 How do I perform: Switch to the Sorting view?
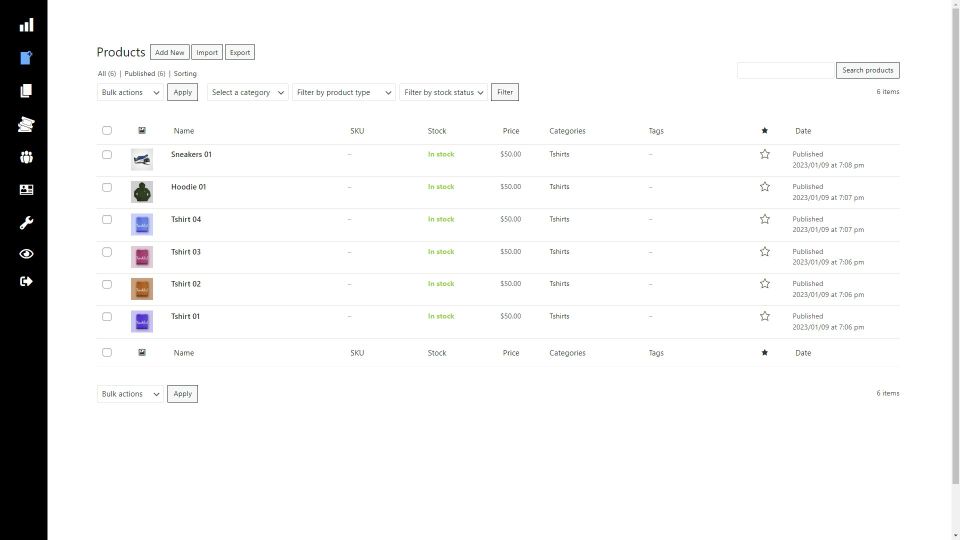pyautogui.click(x=185, y=74)
